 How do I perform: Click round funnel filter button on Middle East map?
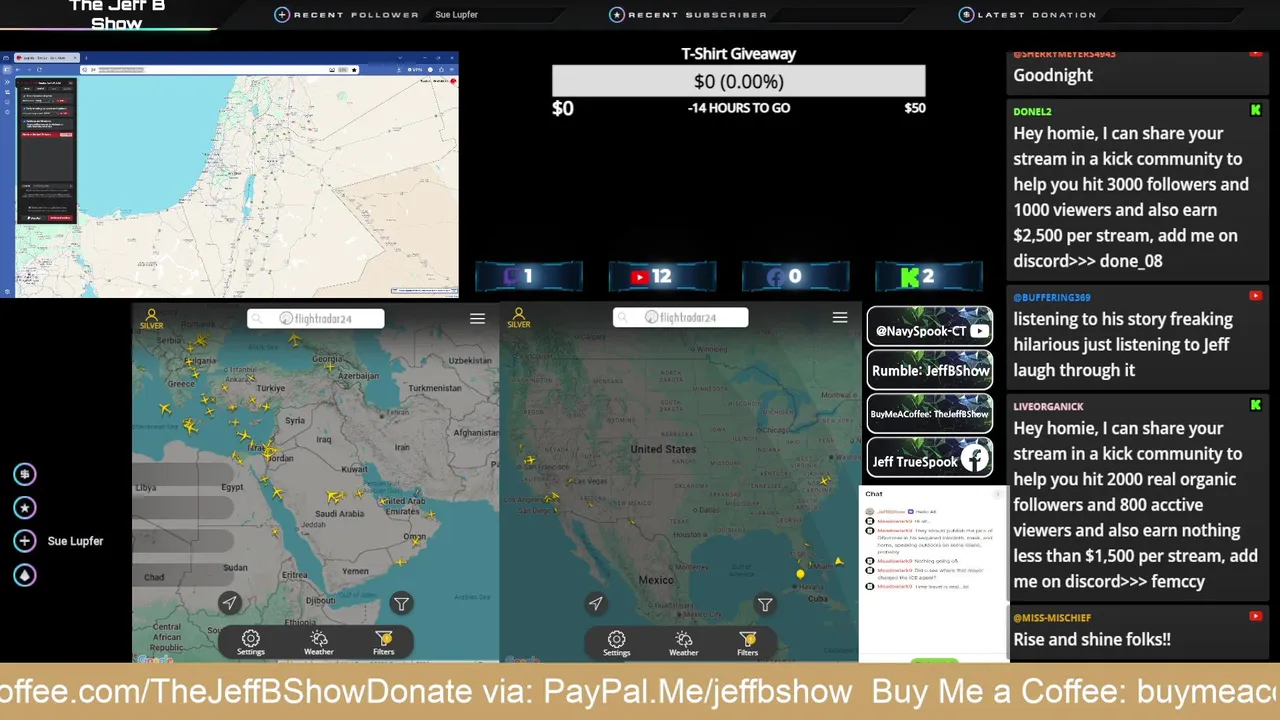(401, 603)
